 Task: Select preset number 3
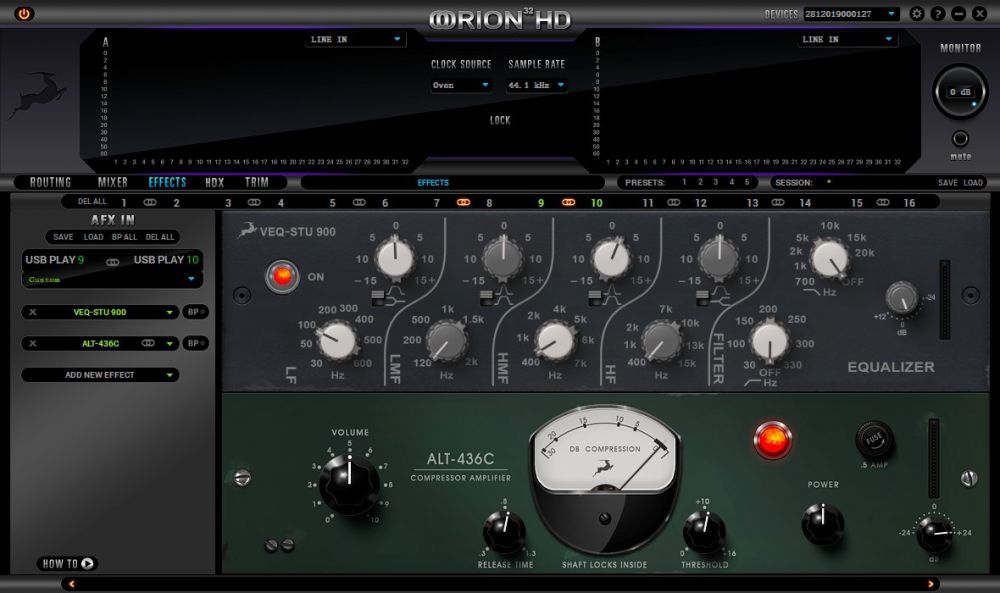coord(714,183)
